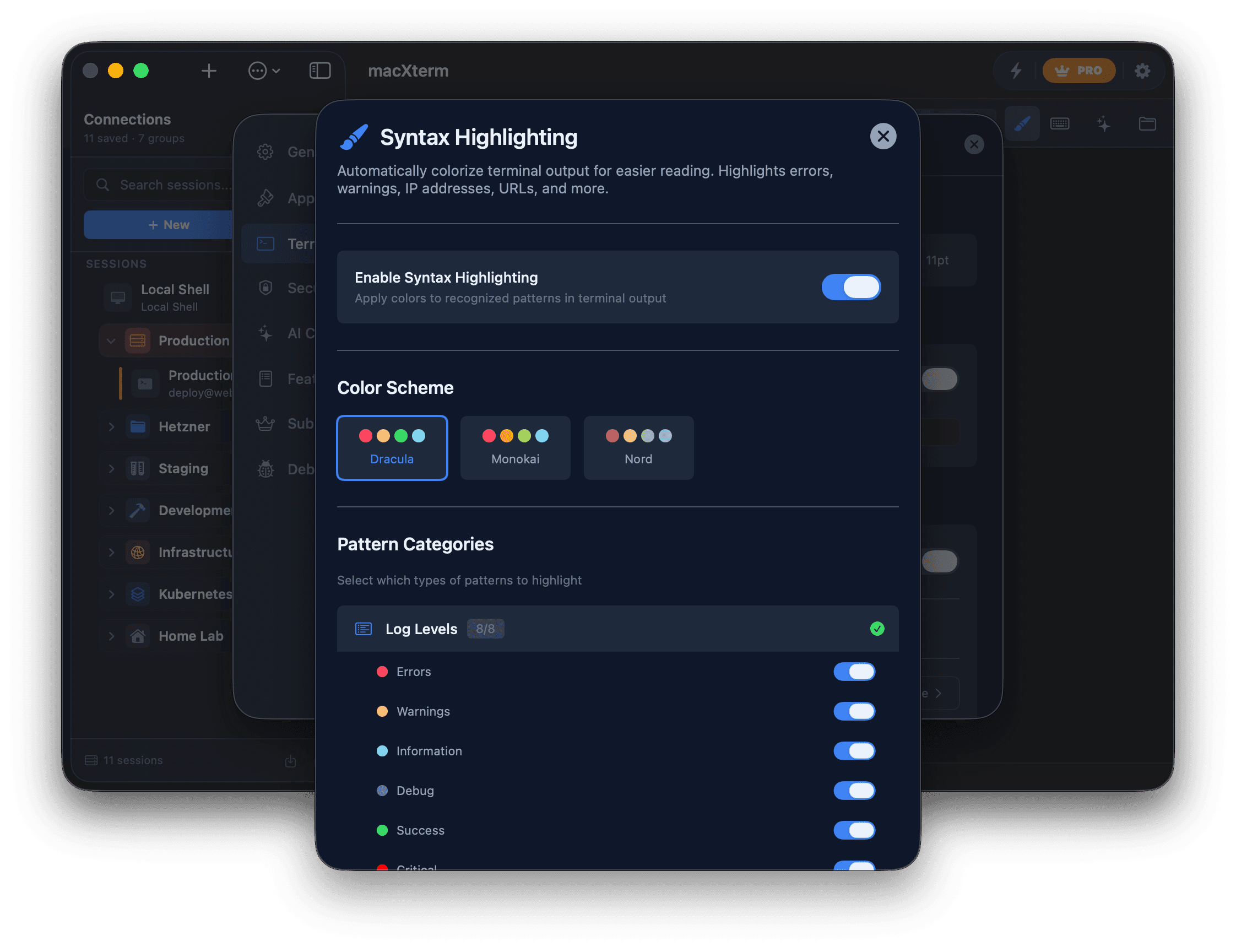
Task: Toggle the Debug log level off
Action: coord(854,791)
